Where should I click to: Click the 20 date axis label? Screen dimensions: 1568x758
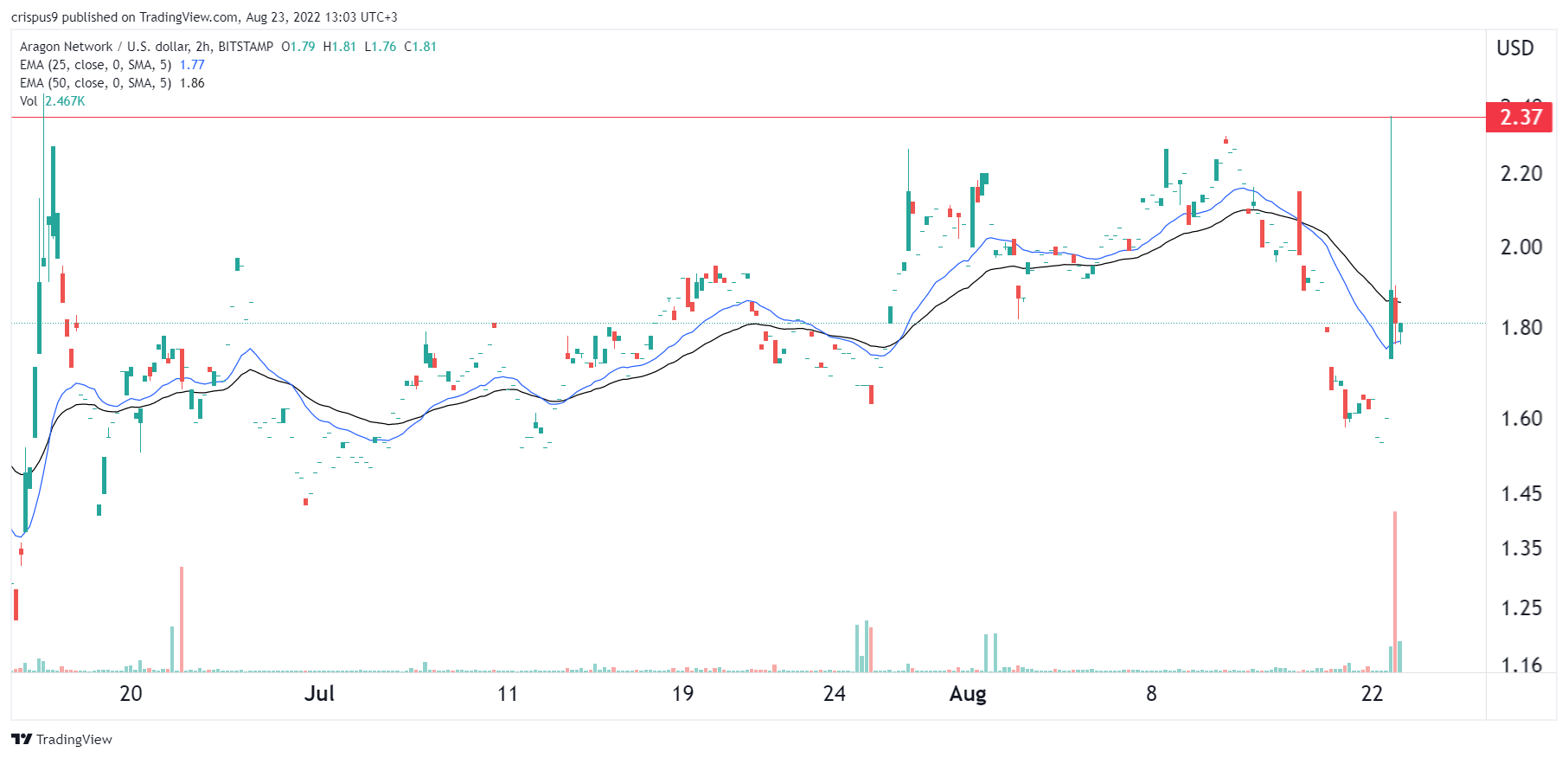coord(131,694)
